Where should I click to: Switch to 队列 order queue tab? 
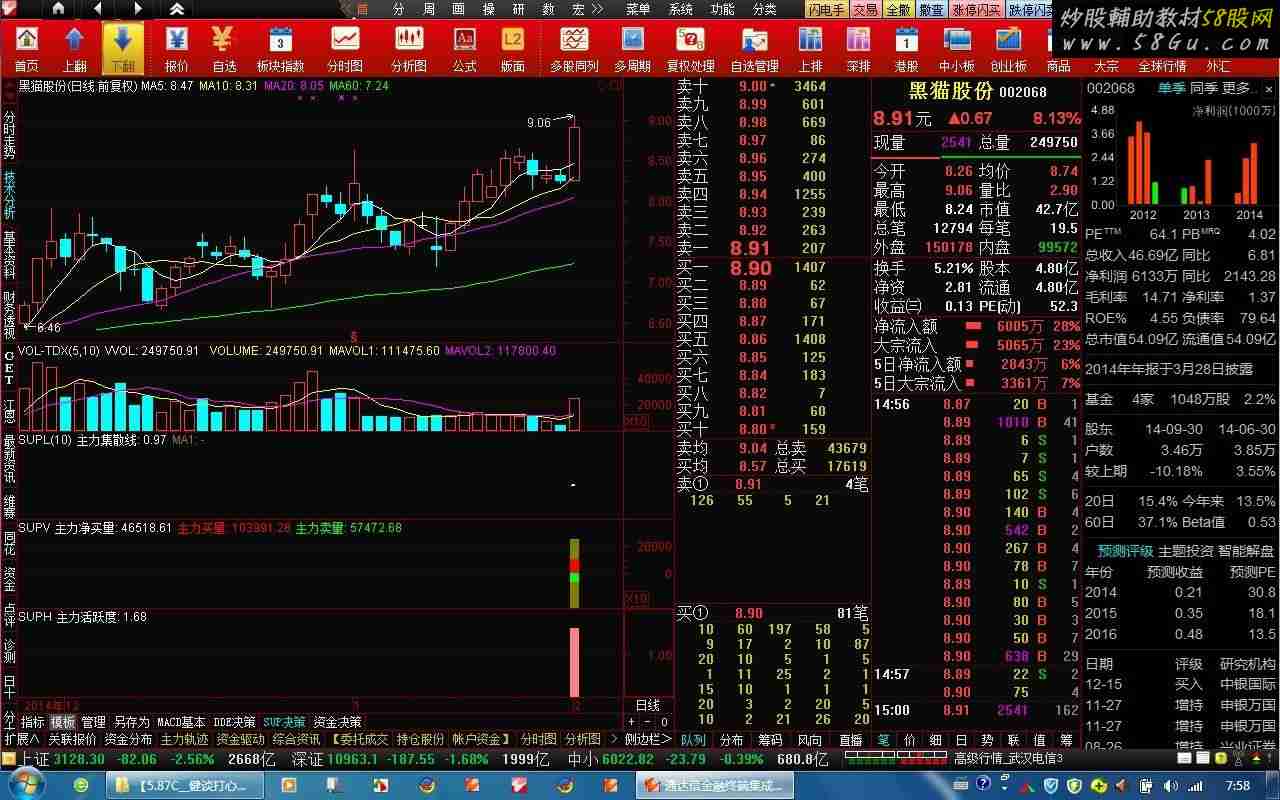tap(693, 740)
